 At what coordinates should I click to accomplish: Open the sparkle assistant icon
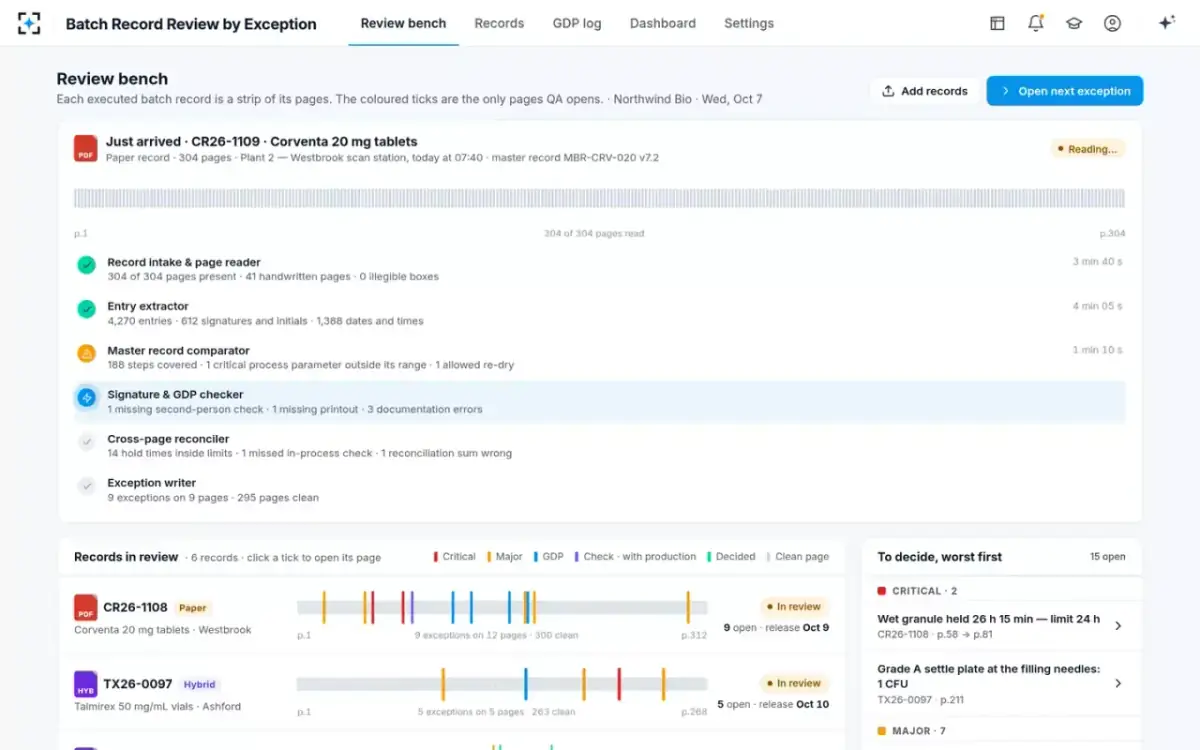pyautogui.click(x=1166, y=23)
